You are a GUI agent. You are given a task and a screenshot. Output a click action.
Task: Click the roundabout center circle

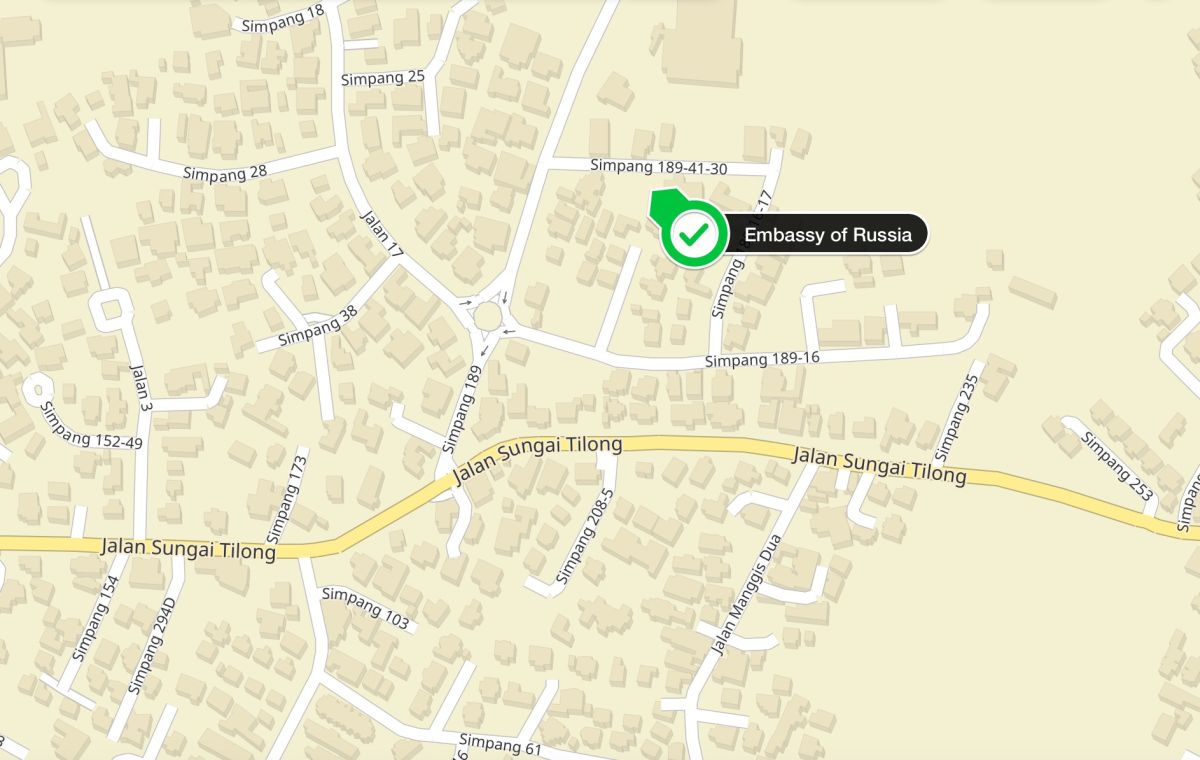(x=487, y=316)
